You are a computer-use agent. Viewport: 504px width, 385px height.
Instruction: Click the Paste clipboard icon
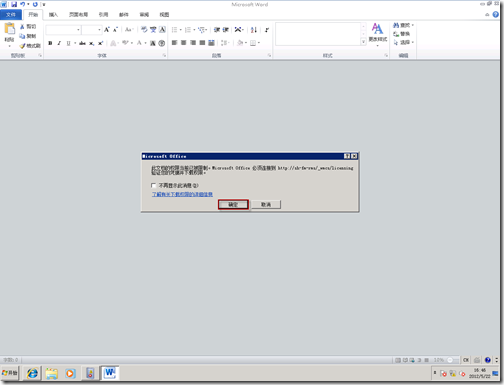[10, 29]
